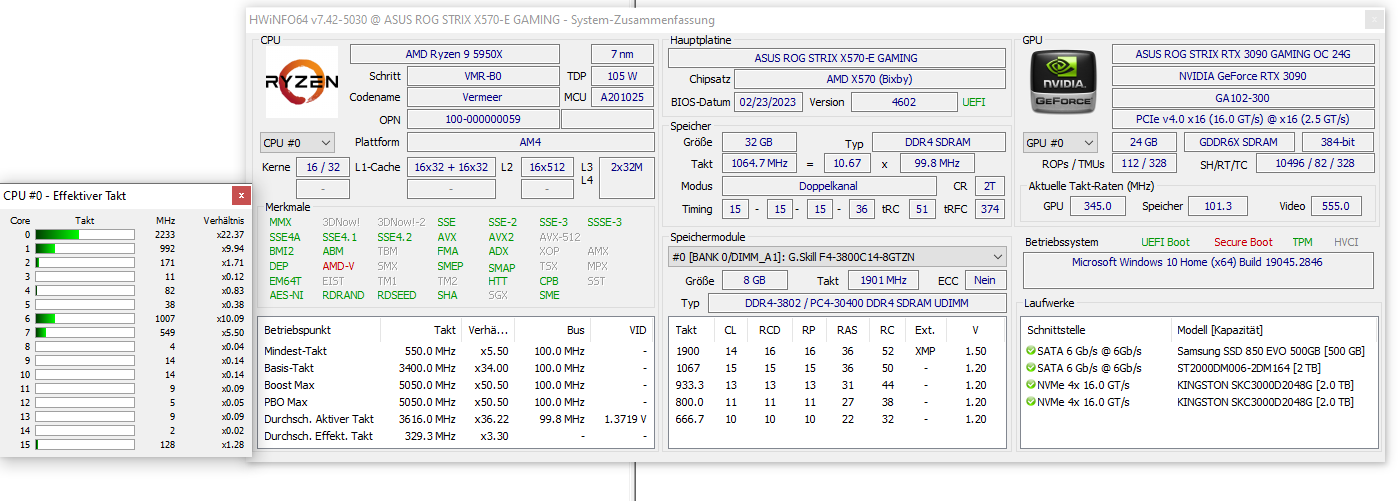Open the GPU #0 selector dropdown
Screen dimensions: 1398x501
pyautogui.click(x=1060, y=143)
